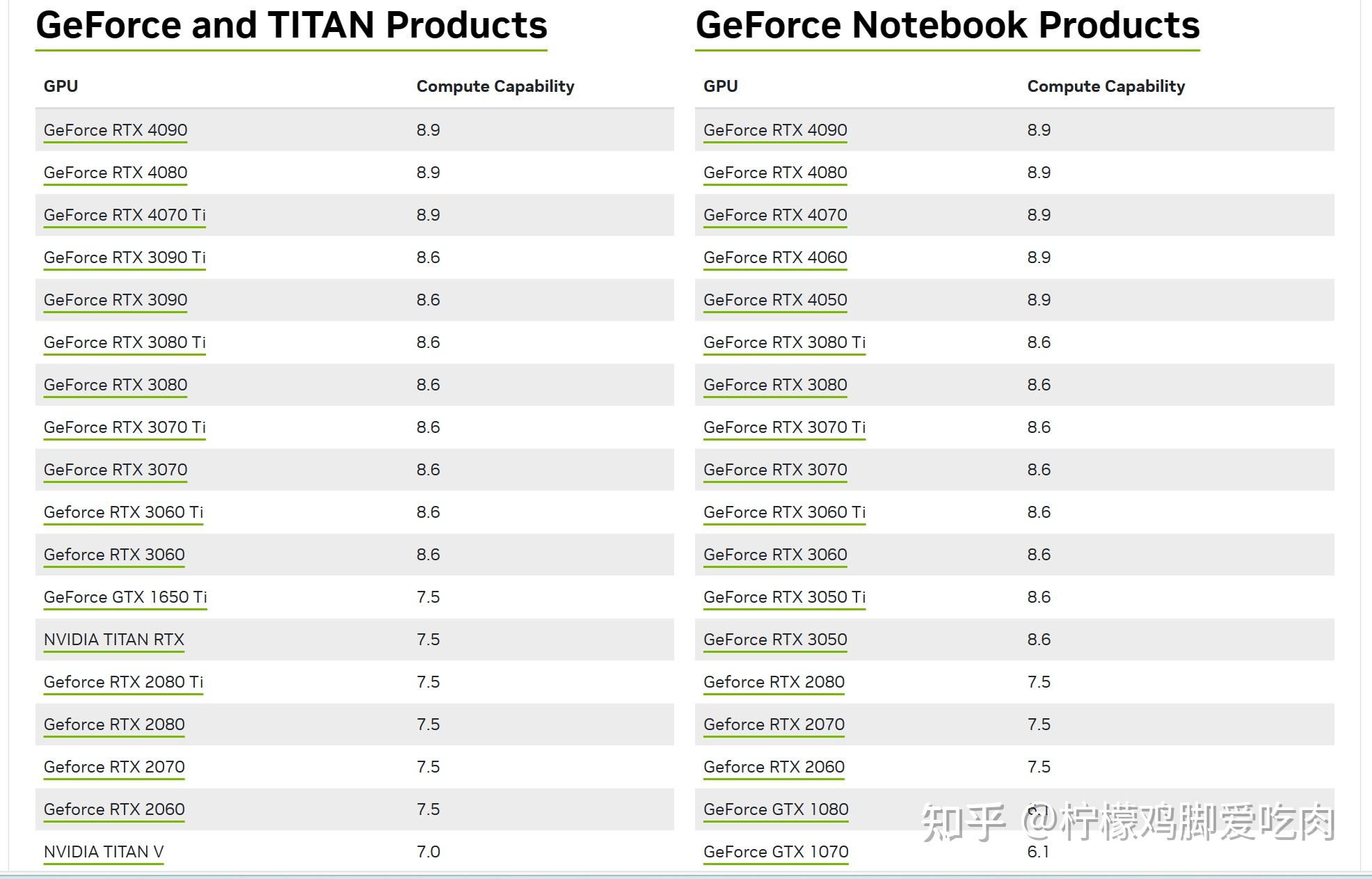Select the GeForce GTX 1650 Ti link
This screenshot has height=879, width=1372.
125,597
